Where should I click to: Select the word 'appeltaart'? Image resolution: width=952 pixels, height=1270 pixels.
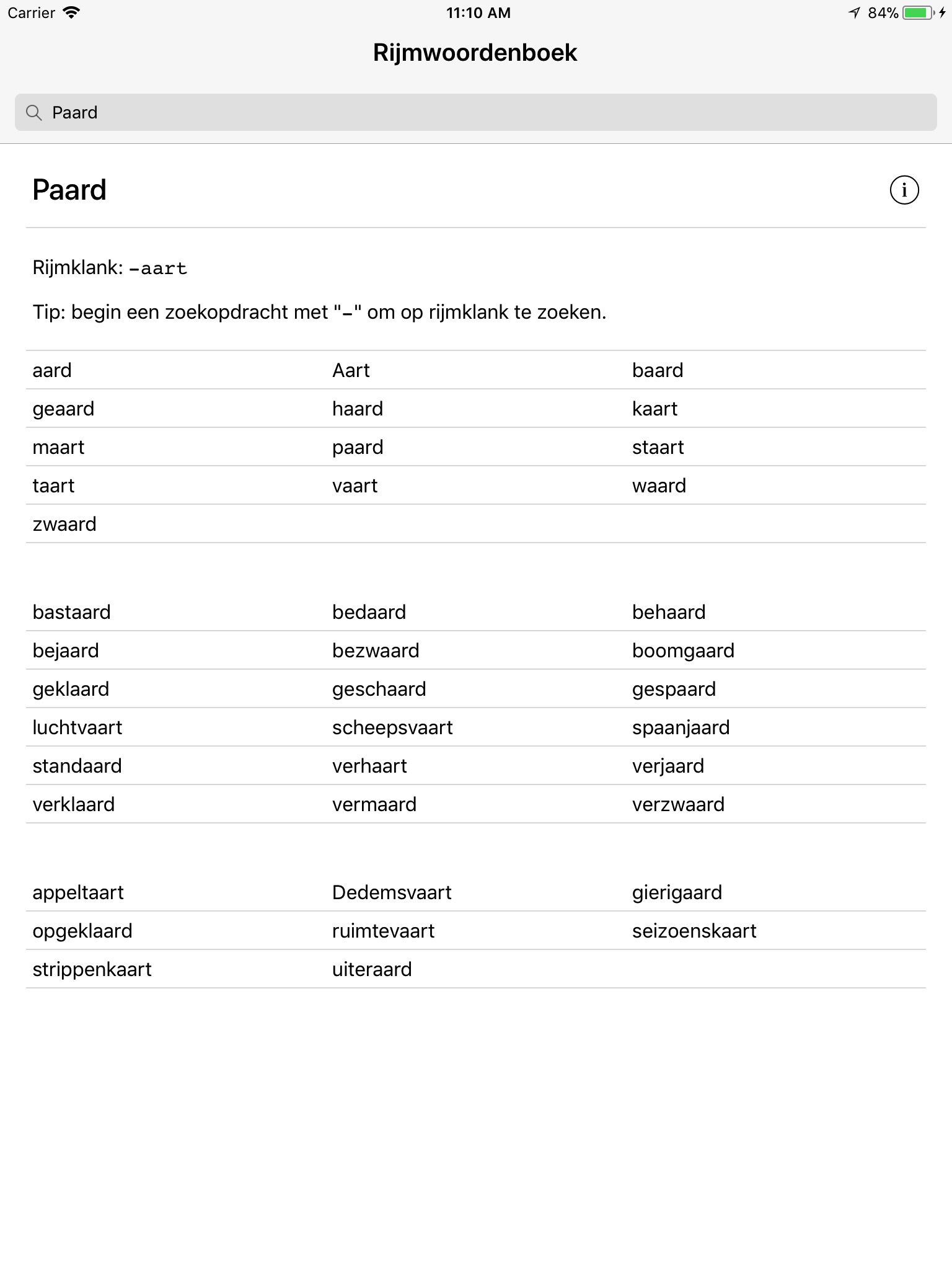(78, 893)
